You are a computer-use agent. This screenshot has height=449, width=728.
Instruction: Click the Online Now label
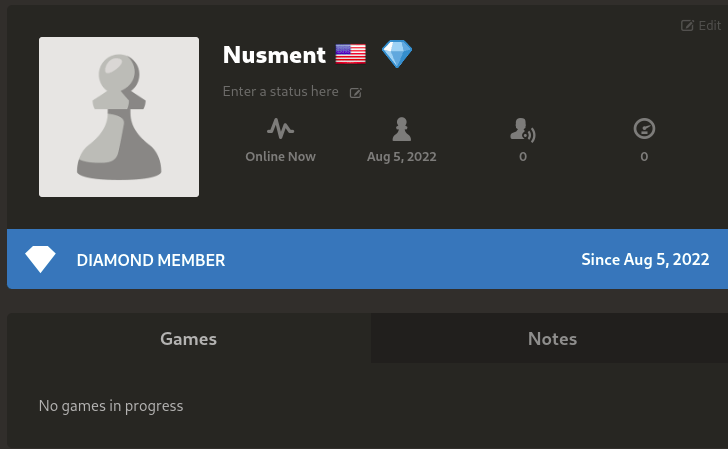tap(280, 157)
